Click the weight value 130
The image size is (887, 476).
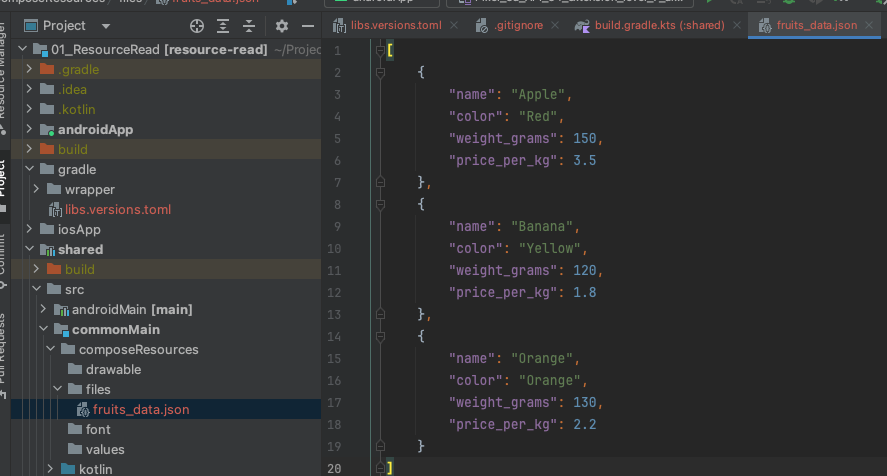[584, 402]
